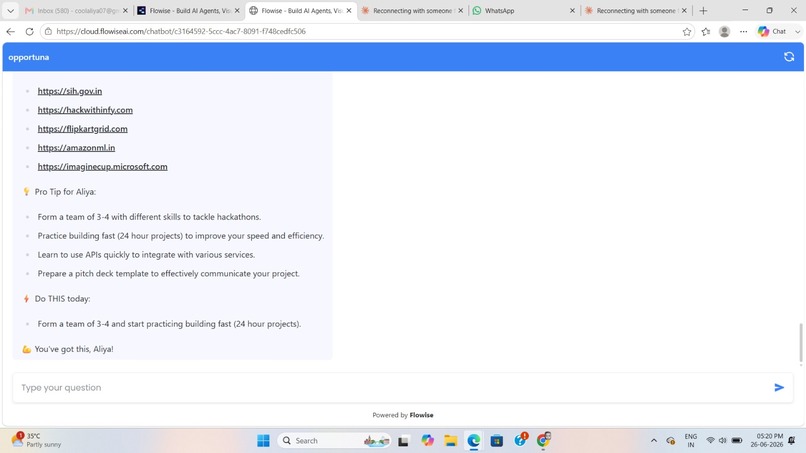The width and height of the screenshot is (806, 453).
Task: Switch to Microsoft Edge on taskbar
Action: click(473, 441)
